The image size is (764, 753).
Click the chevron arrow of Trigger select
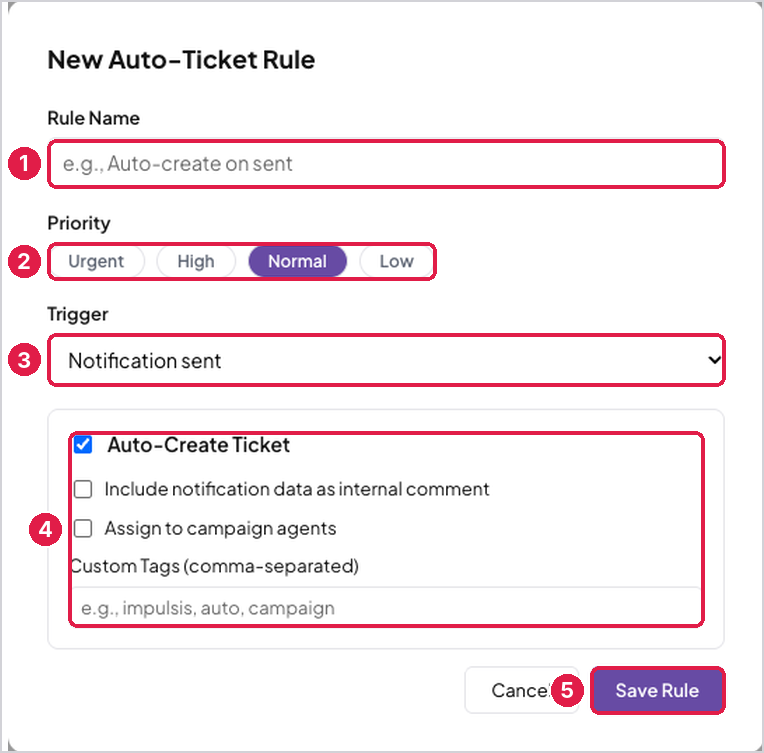coord(714,360)
